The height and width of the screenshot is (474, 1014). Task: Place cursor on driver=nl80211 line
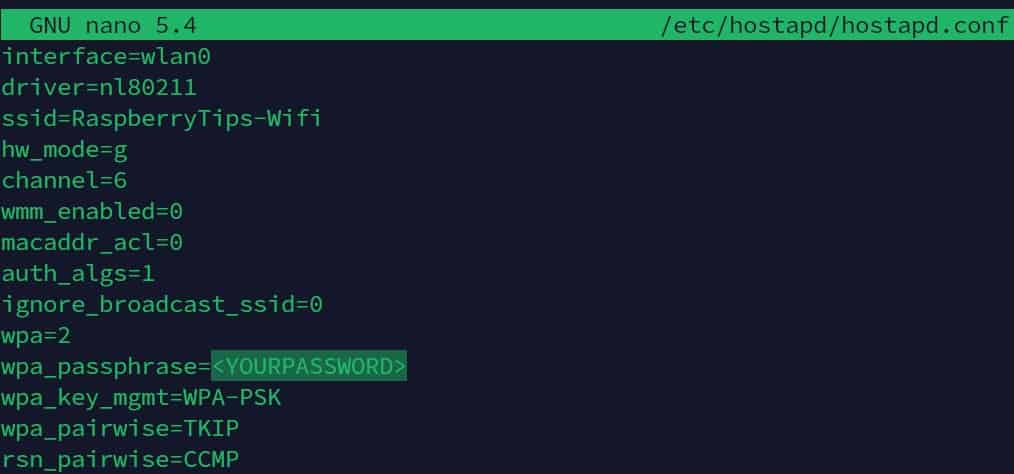(99, 88)
